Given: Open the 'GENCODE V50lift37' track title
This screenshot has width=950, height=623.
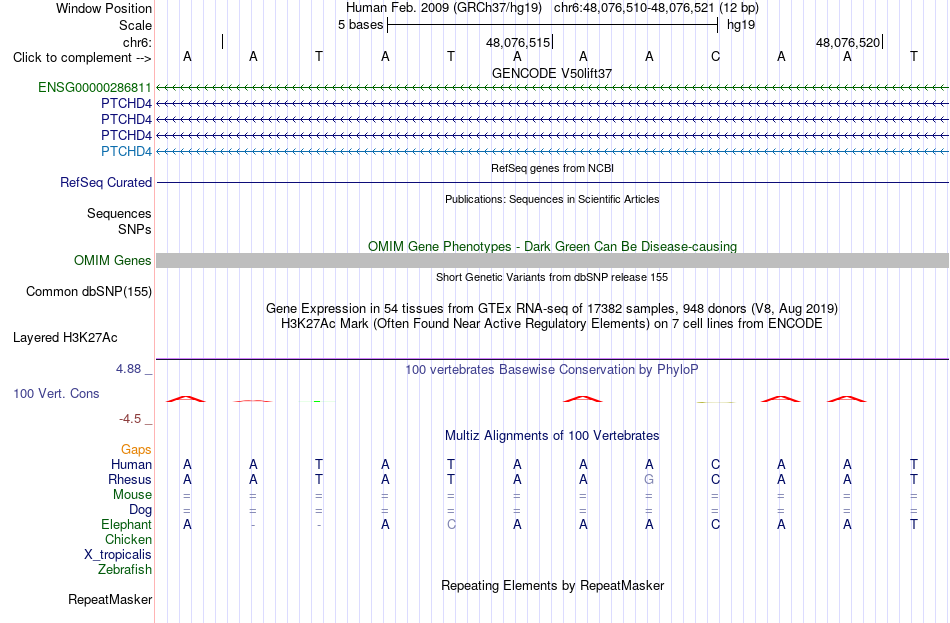Looking at the screenshot, I should 552,73.
